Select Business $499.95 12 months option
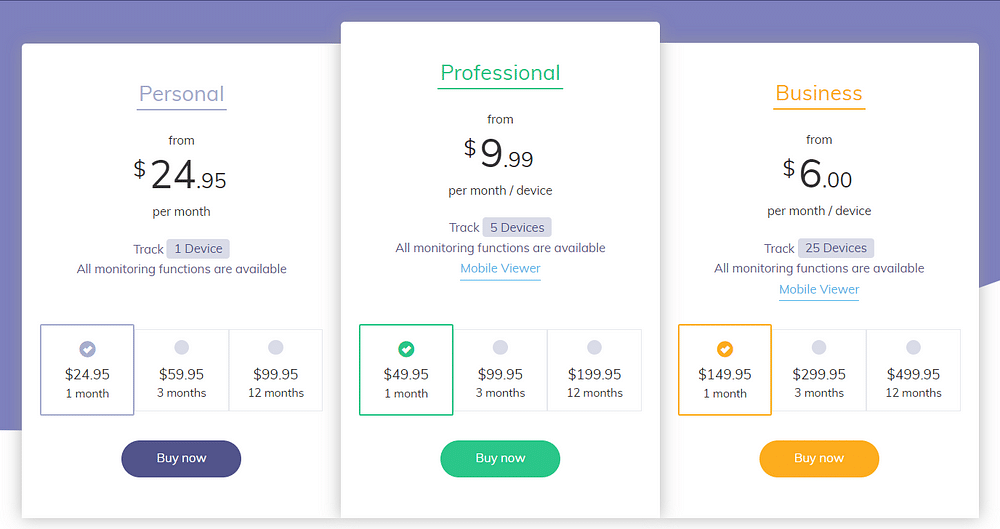The height and width of the screenshot is (529, 1000). click(913, 370)
